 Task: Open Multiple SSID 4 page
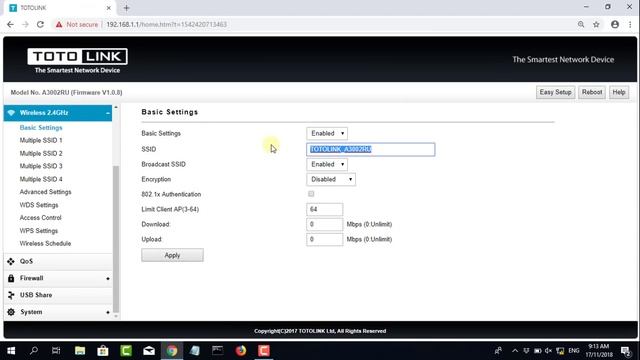click(x=41, y=179)
